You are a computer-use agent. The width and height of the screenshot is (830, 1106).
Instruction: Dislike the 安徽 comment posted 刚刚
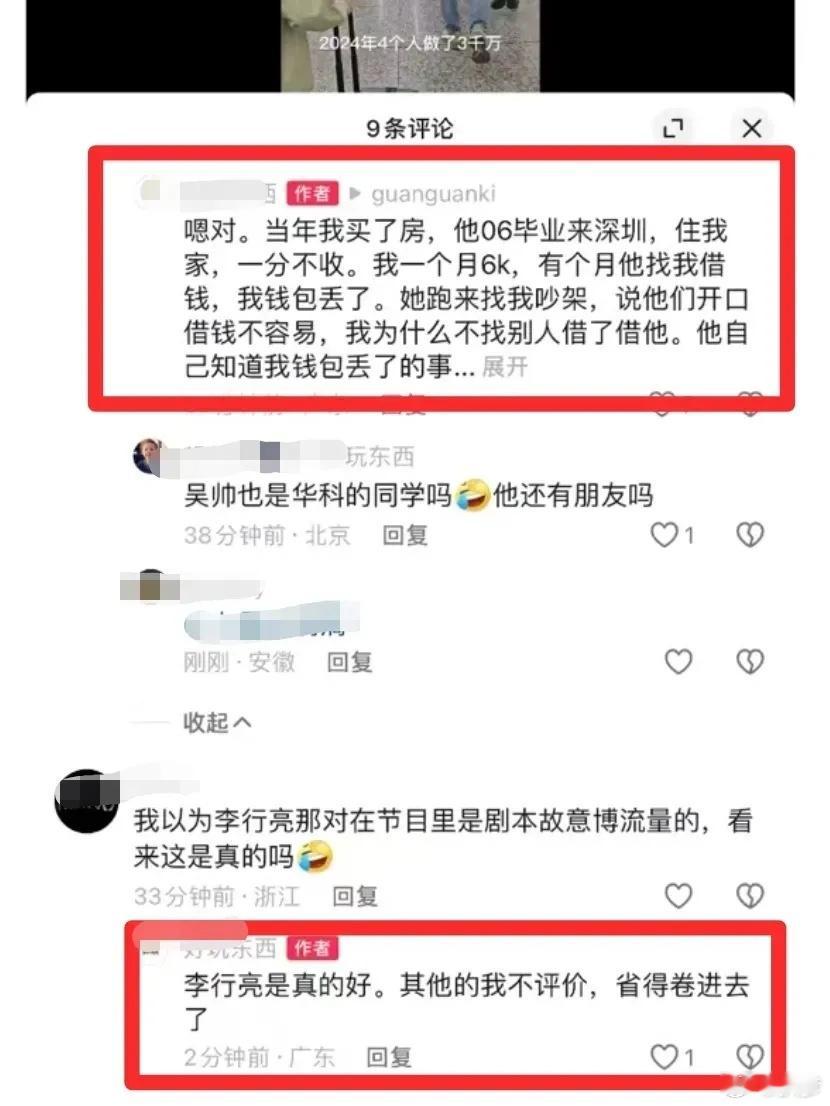[750, 662]
